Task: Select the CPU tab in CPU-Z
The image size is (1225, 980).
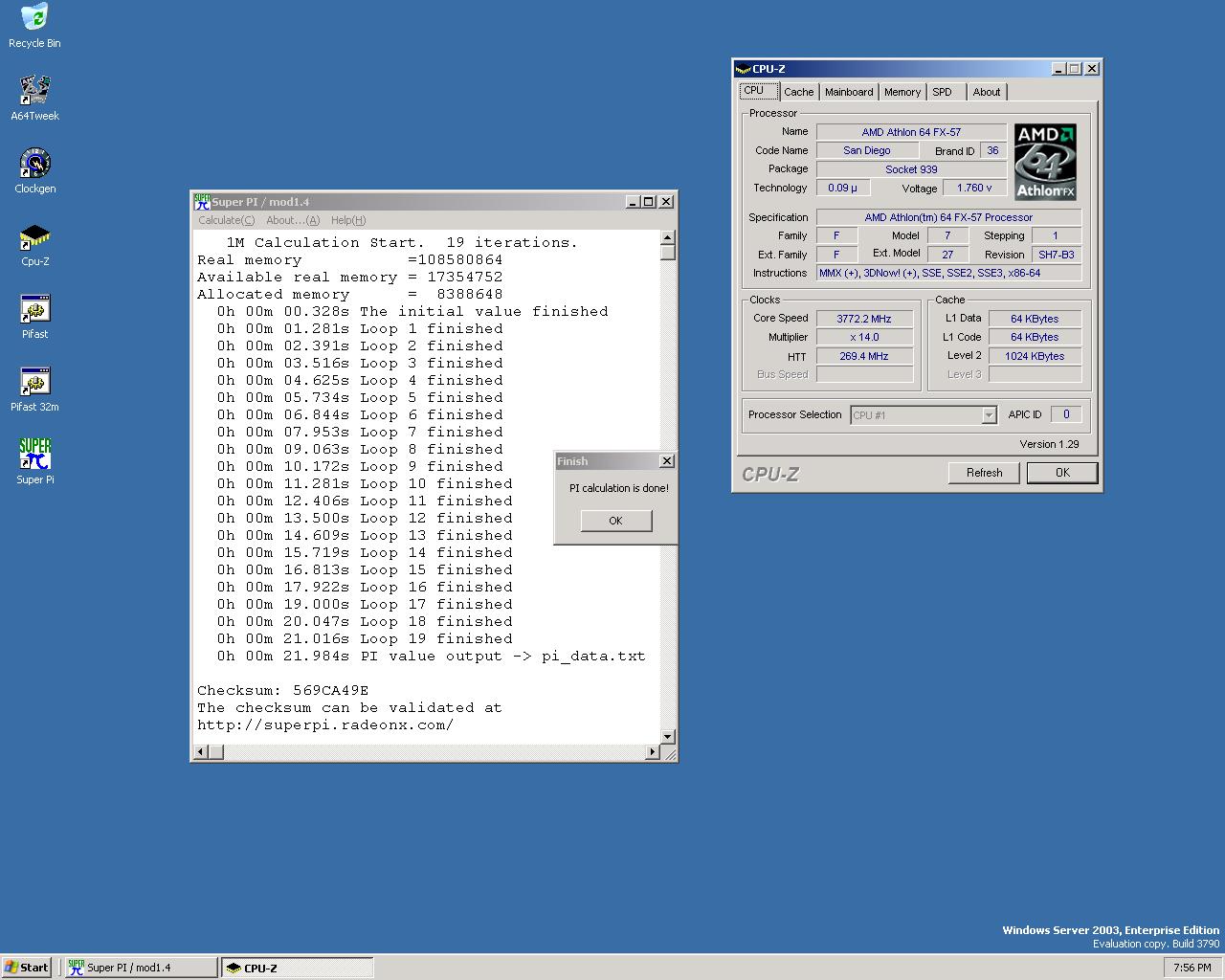Action: pos(758,91)
